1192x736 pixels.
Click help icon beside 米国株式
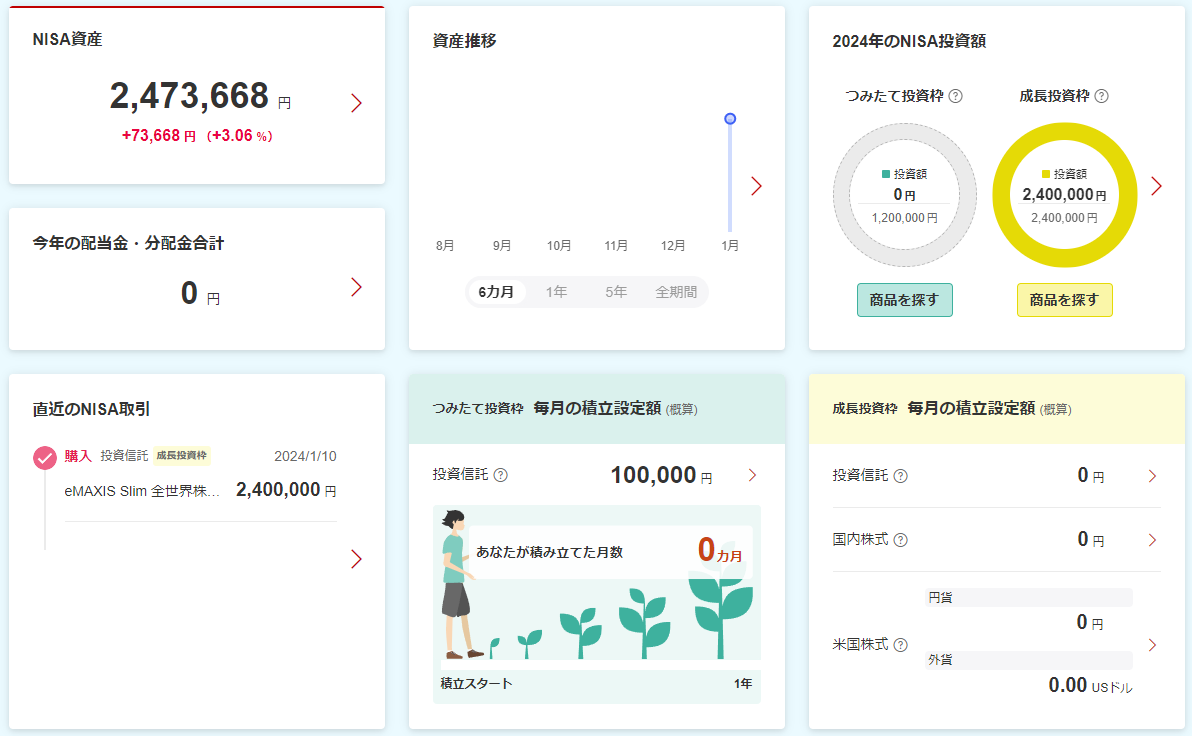click(900, 645)
